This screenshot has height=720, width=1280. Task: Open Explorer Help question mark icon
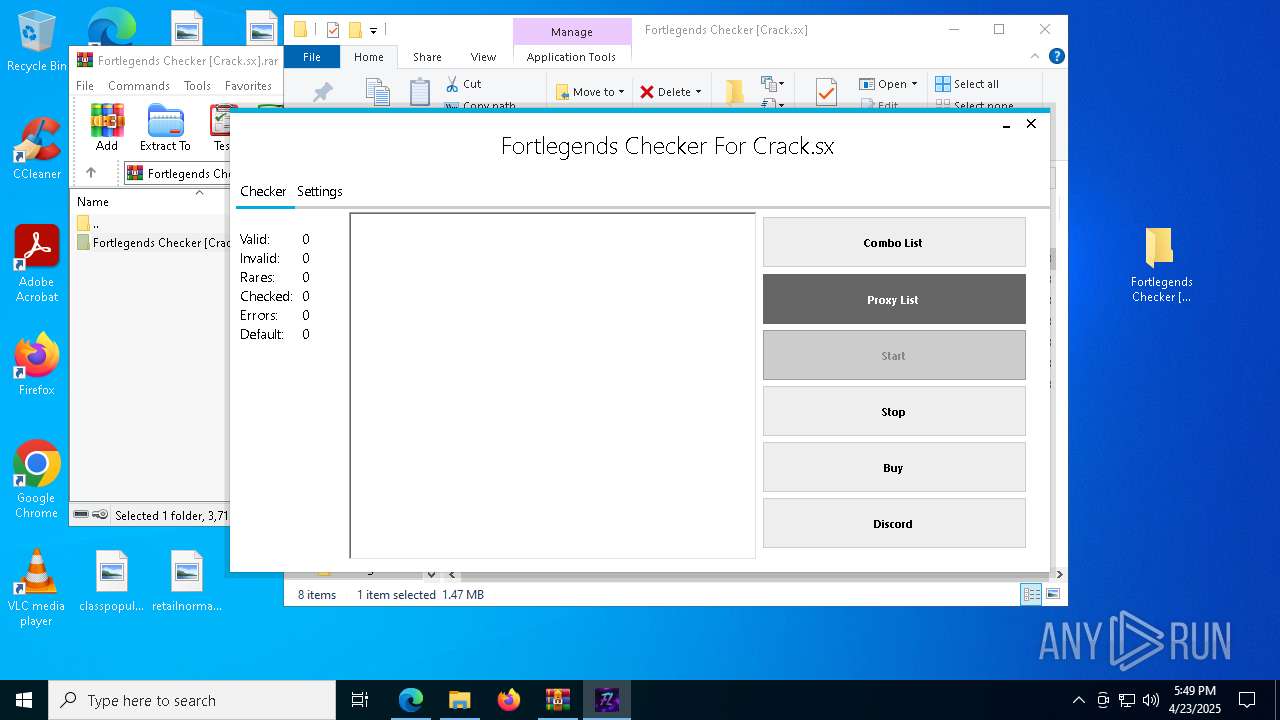coord(1056,57)
